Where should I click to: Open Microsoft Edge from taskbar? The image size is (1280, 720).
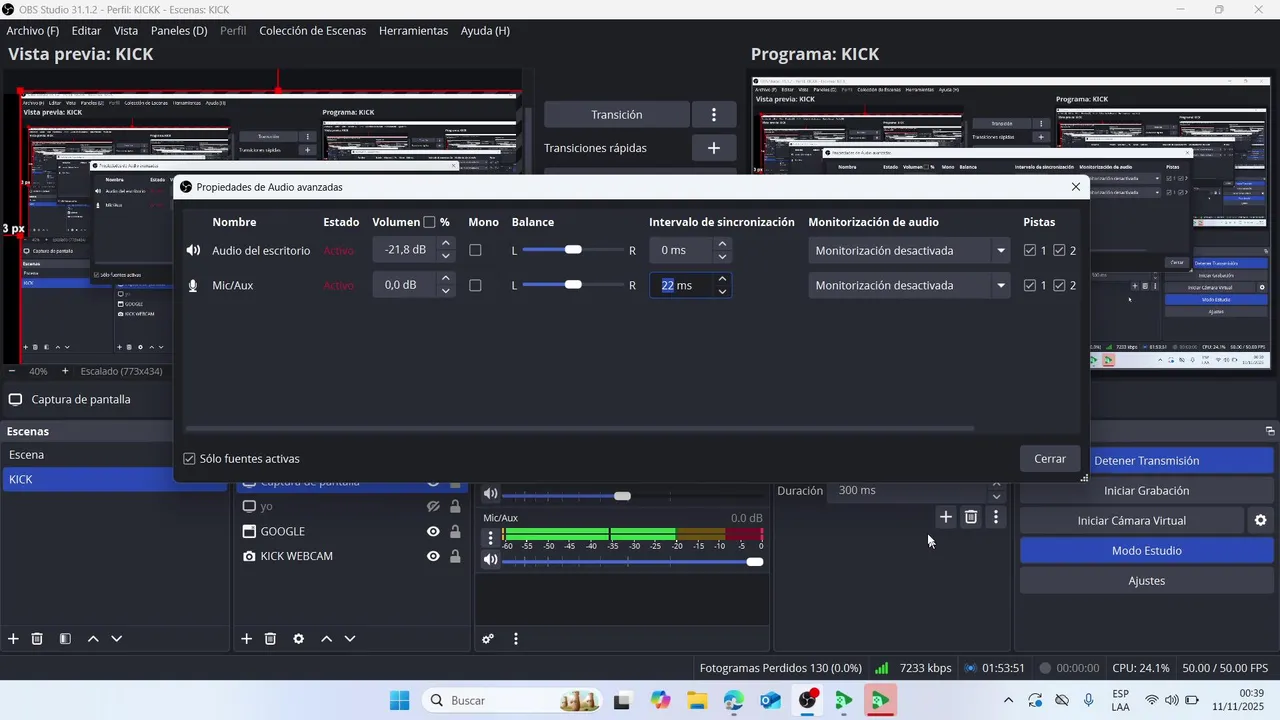point(733,700)
